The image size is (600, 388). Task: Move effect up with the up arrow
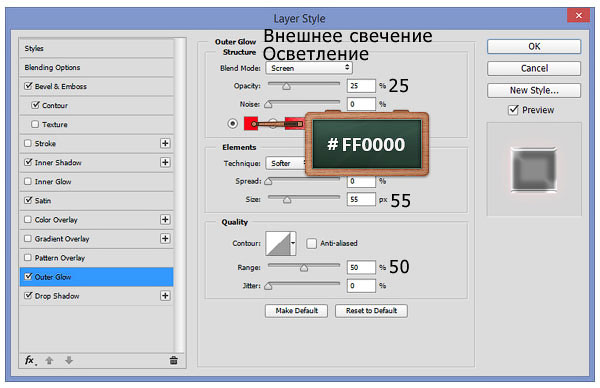pos(49,360)
